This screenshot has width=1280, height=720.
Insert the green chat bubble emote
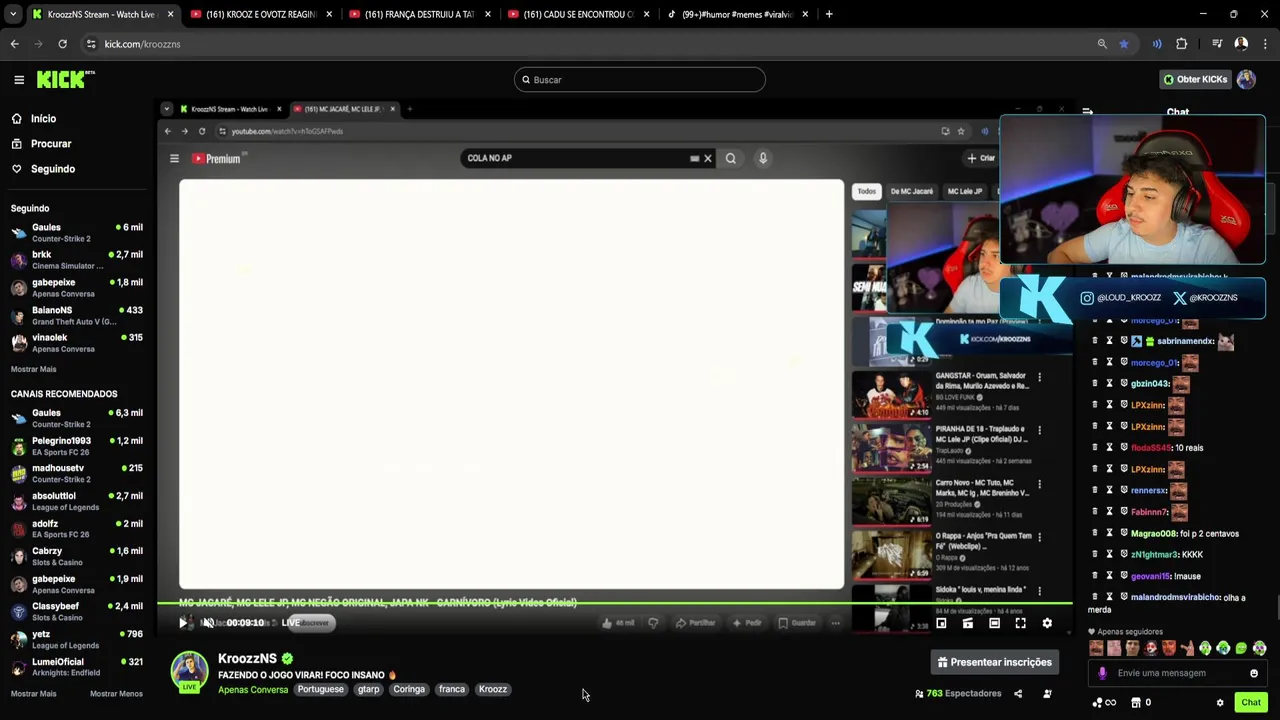(x=1241, y=648)
